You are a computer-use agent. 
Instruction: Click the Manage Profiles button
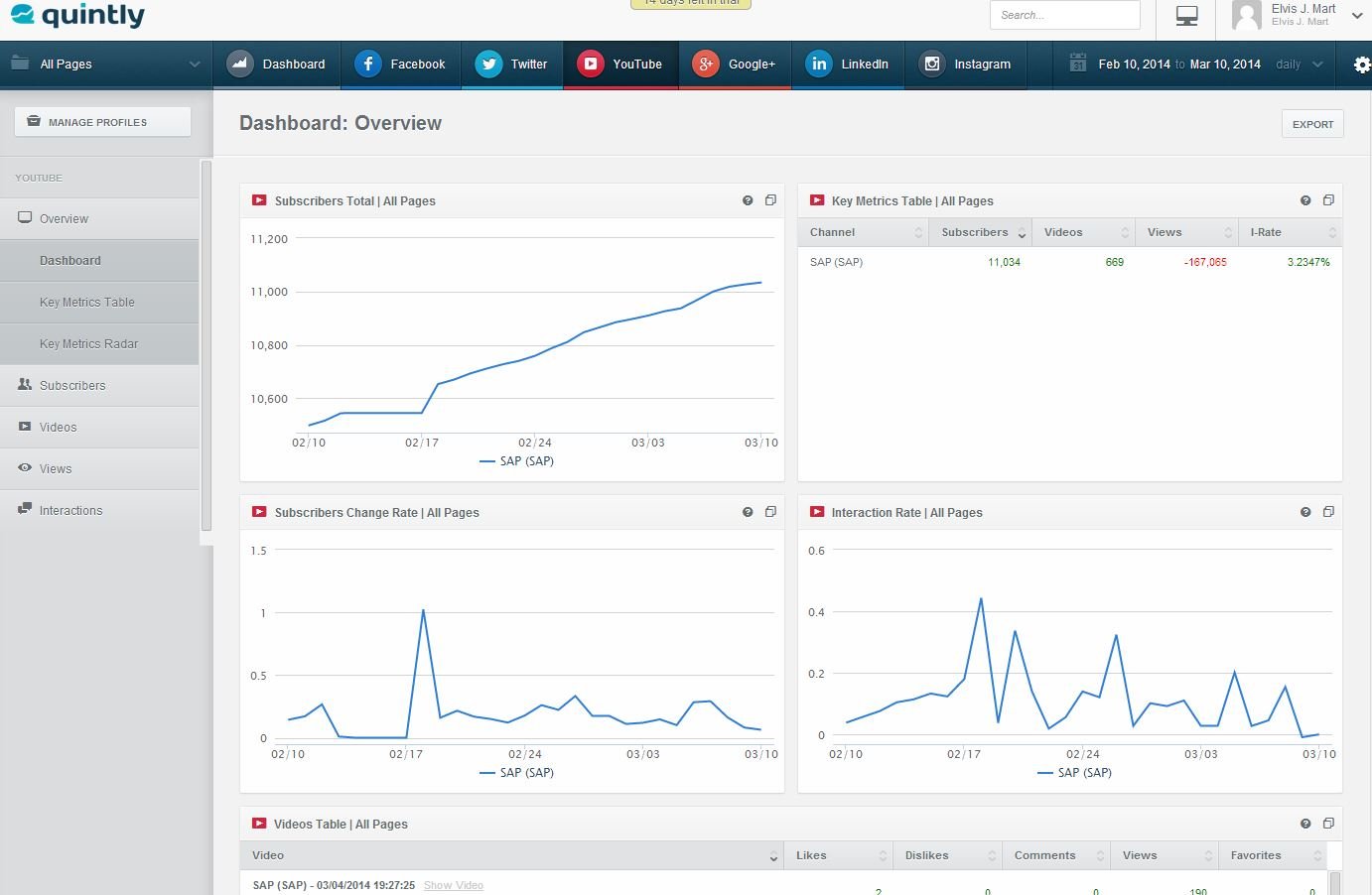(102, 122)
